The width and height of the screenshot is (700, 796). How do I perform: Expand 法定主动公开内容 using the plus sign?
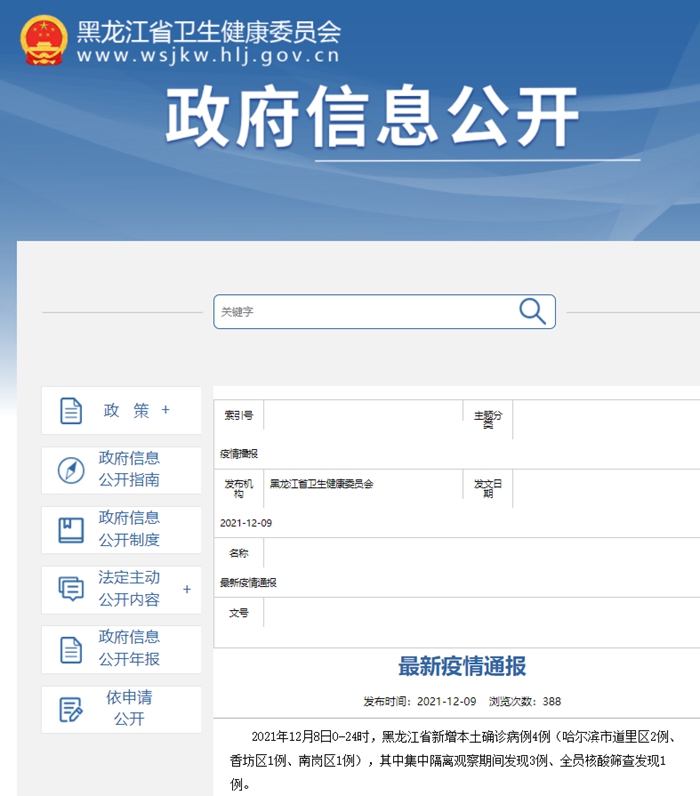click(186, 589)
